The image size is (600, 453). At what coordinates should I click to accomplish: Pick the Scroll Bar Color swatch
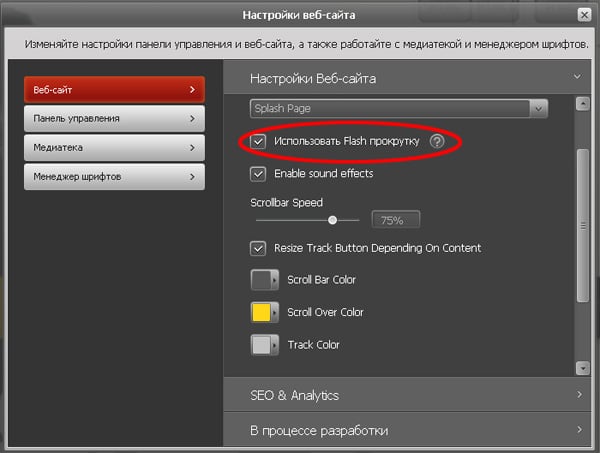[263, 280]
